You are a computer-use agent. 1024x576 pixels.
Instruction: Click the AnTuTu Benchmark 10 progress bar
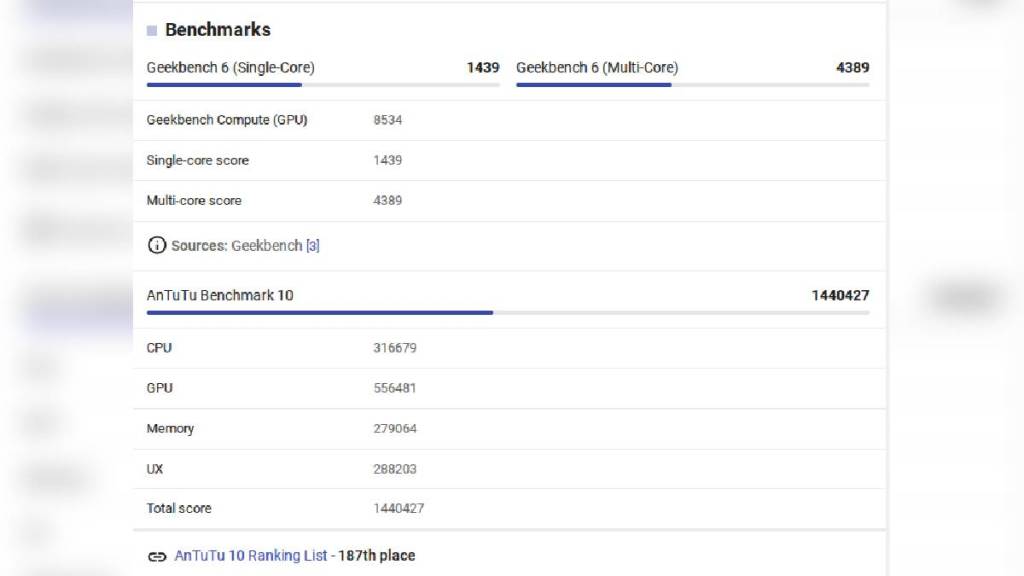[507, 312]
